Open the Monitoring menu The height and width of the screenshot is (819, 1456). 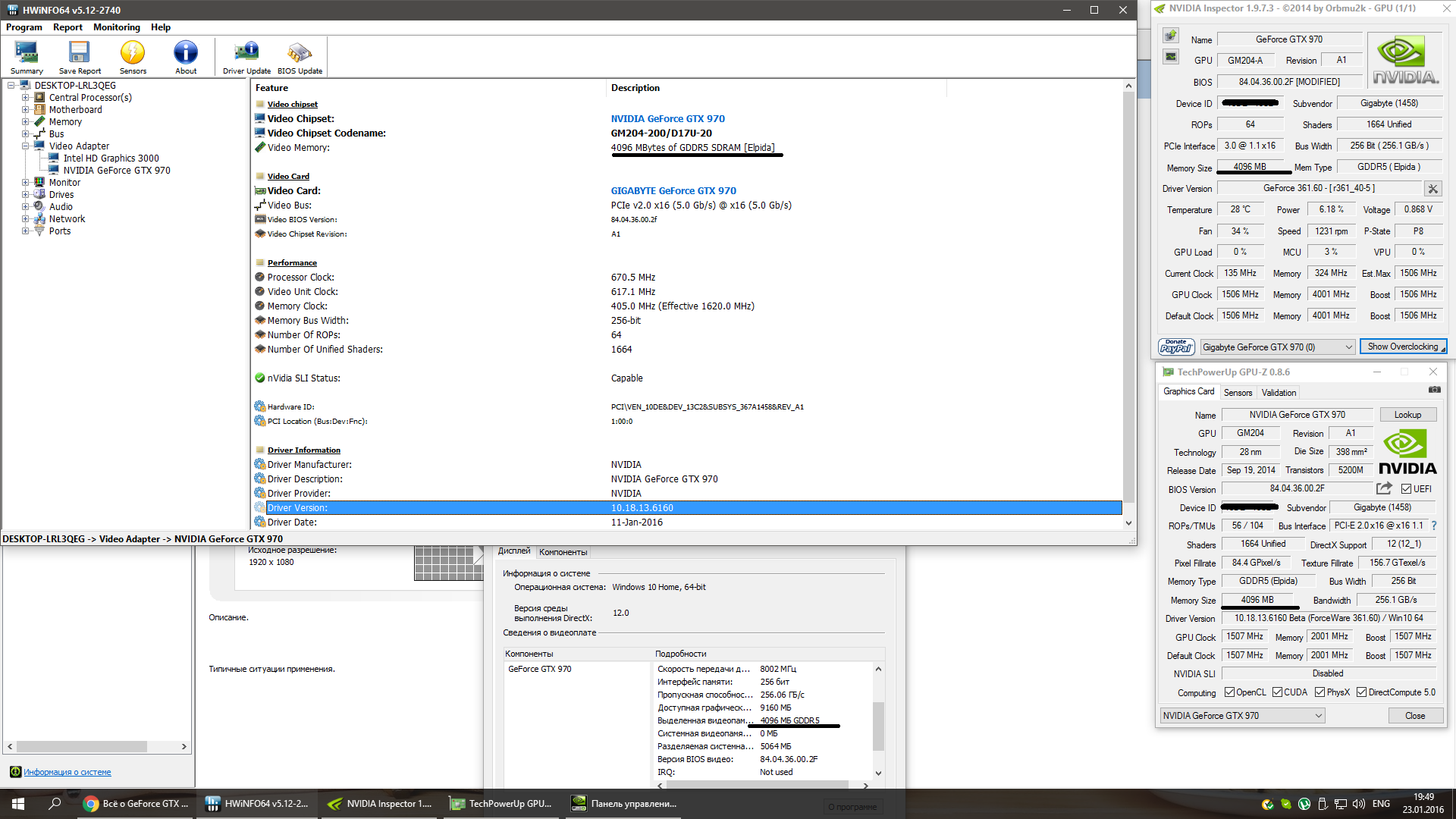[x=116, y=27]
